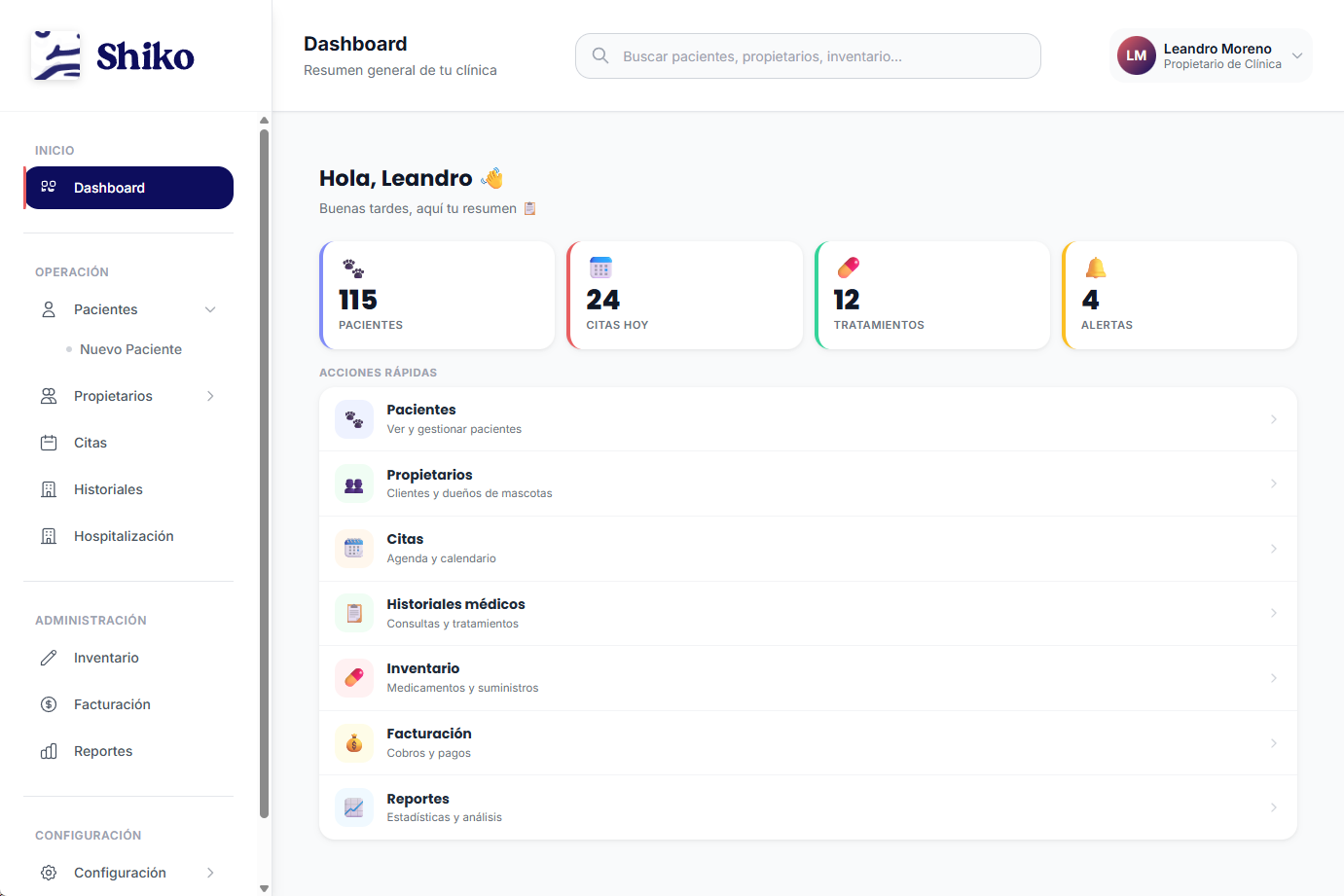Click the sidebar scrollbar

point(264,467)
